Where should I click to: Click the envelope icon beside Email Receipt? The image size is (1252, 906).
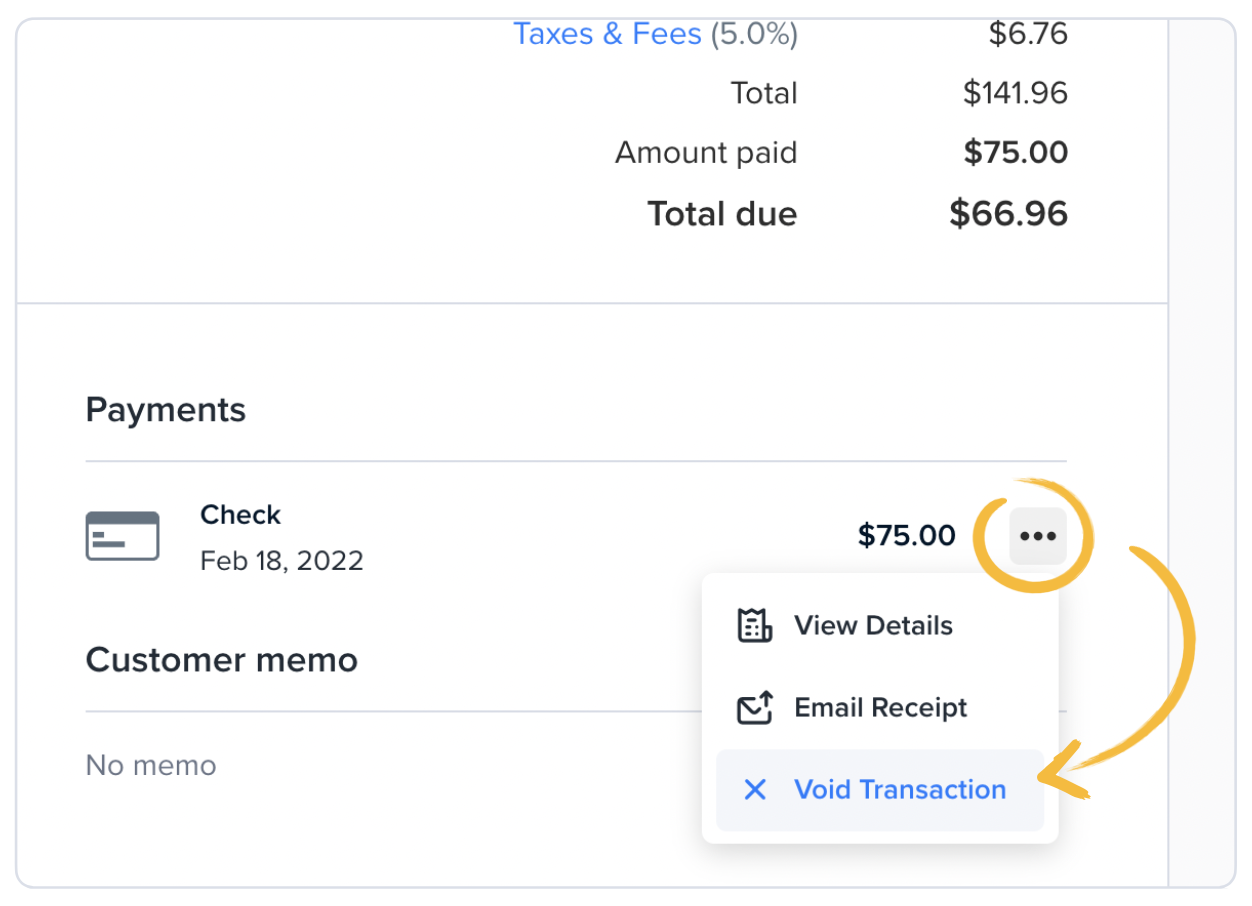[753, 707]
